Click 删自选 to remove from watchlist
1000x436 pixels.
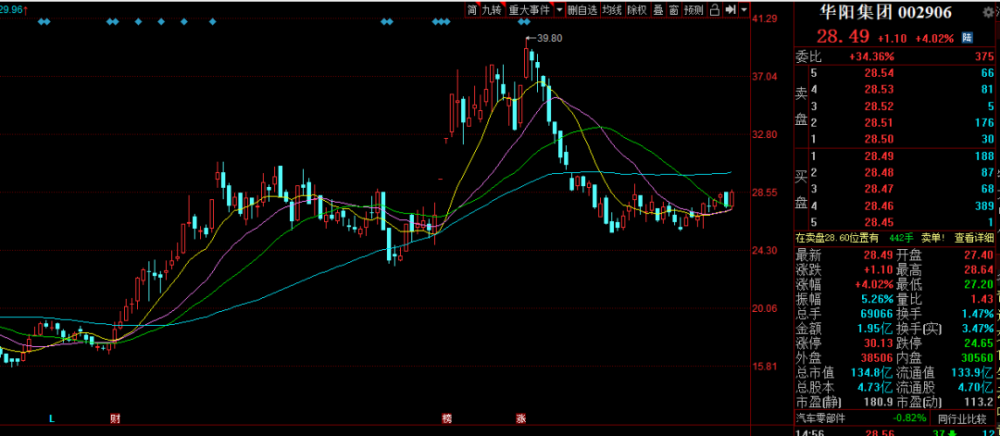click(x=582, y=10)
